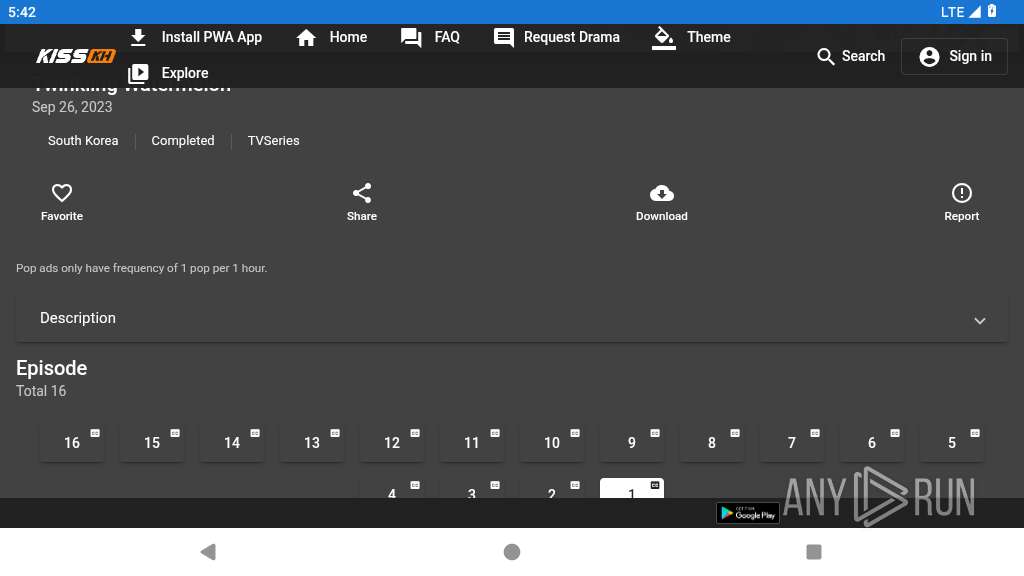
Task: Select episode 7
Action: tap(792, 443)
